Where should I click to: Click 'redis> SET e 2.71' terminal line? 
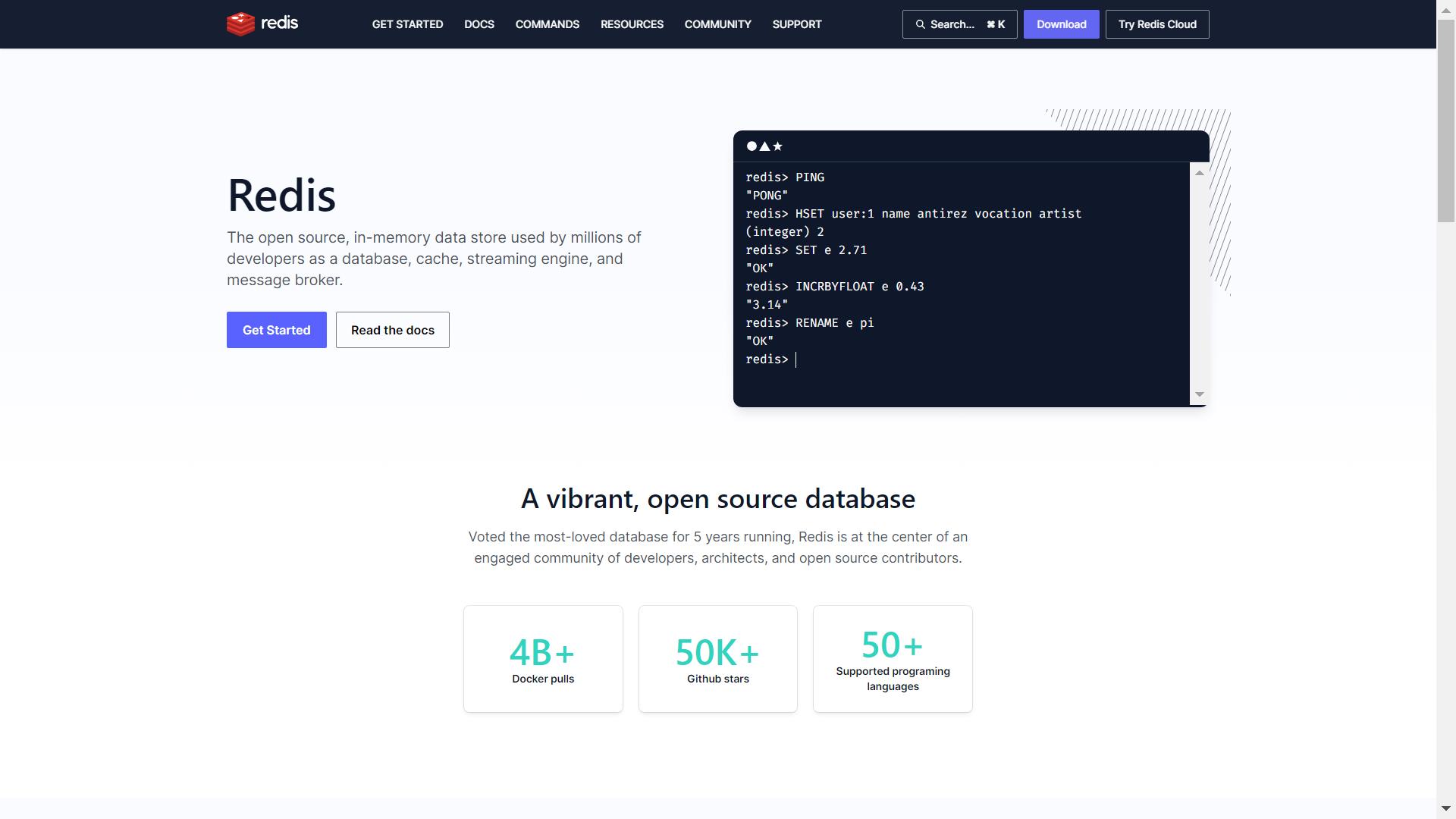[806, 250]
